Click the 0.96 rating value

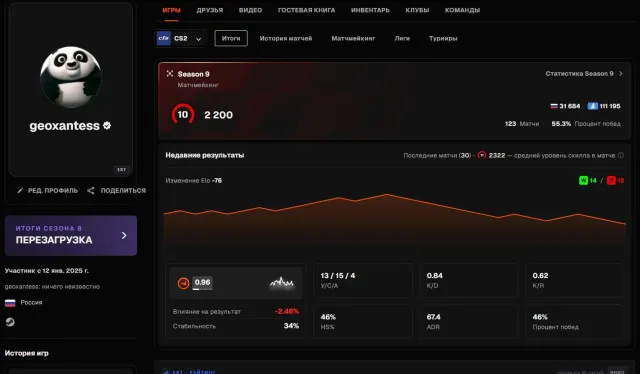pyautogui.click(x=202, y=283)
